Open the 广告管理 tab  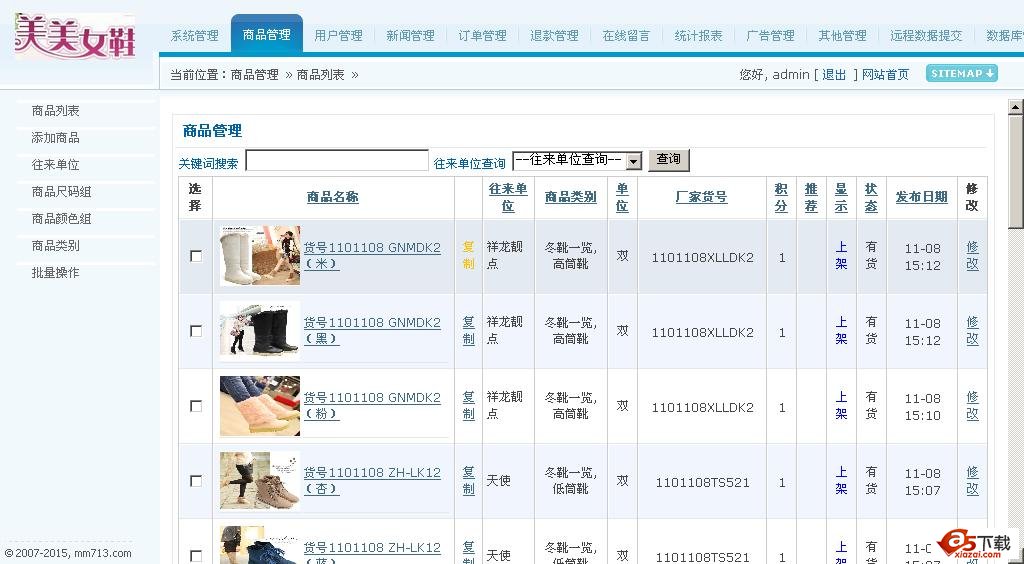pos(770,35)
